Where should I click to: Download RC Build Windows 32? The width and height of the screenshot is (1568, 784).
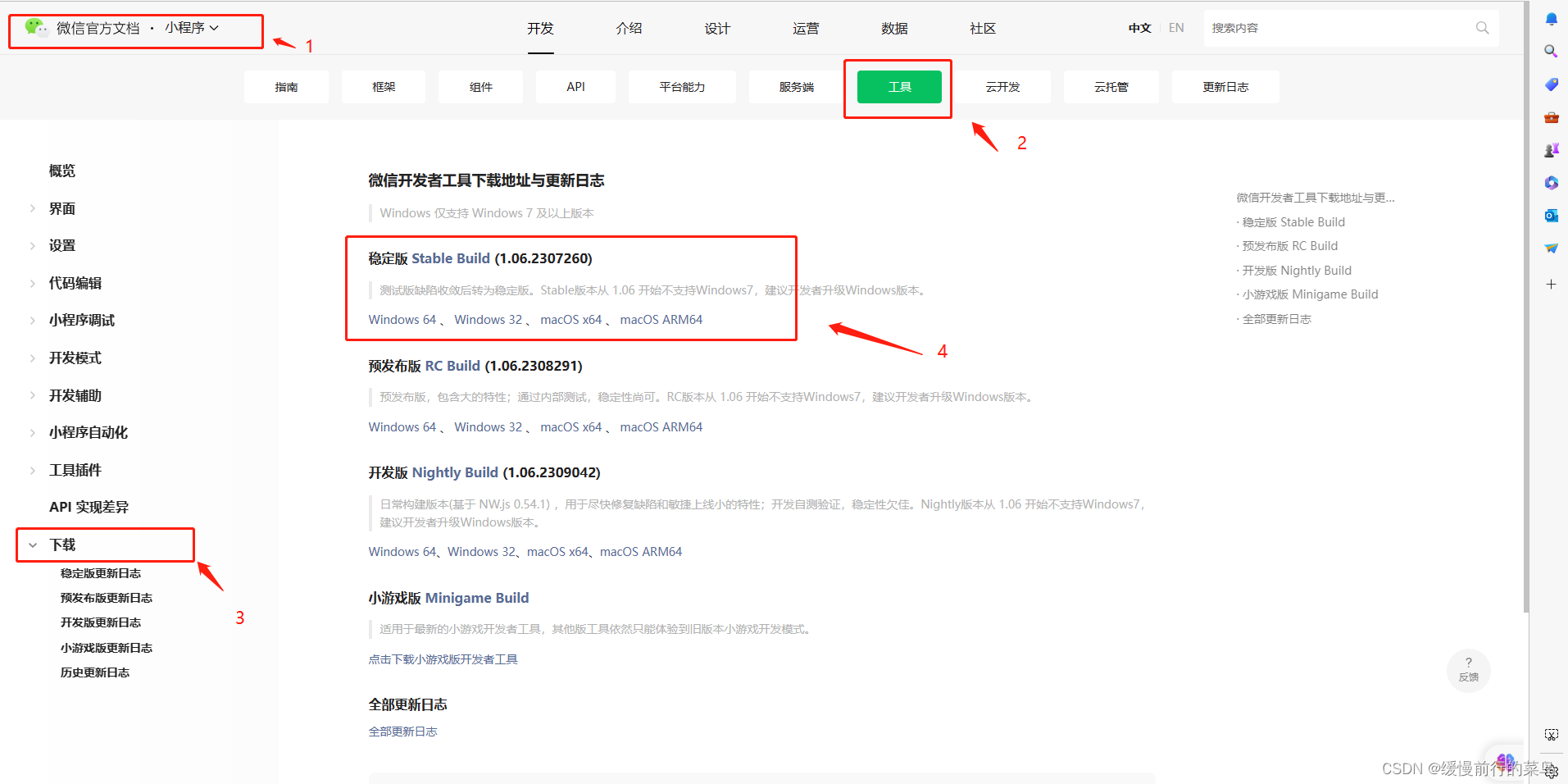pos(489,427)
